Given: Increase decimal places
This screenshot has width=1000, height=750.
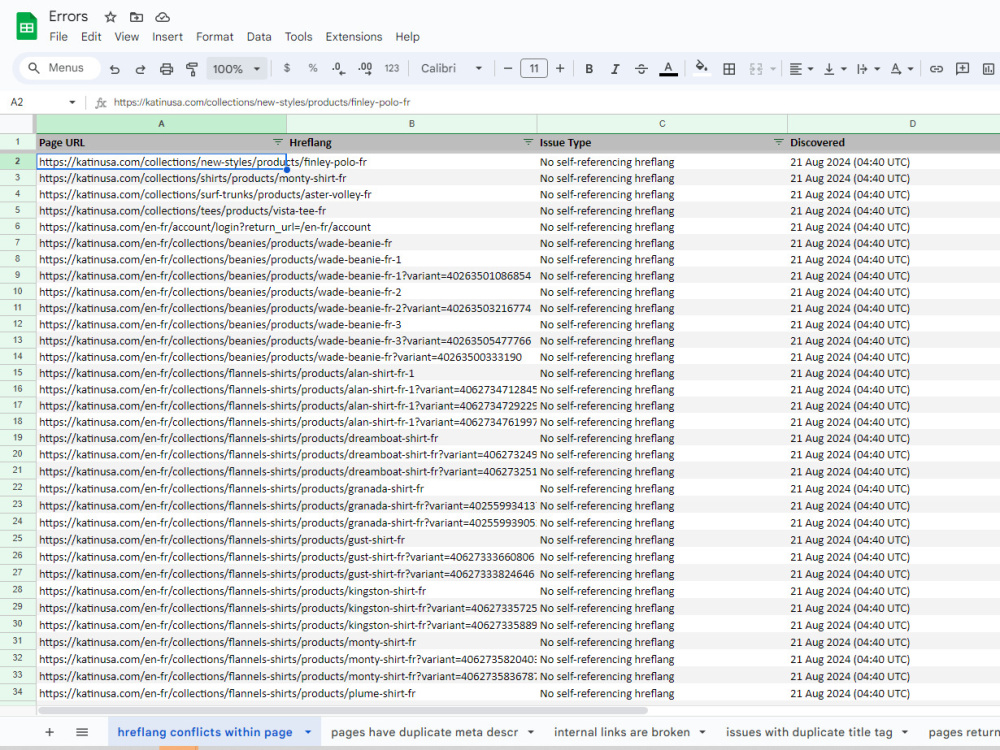Looking at the screenshot, I should [x=365, y=68].
